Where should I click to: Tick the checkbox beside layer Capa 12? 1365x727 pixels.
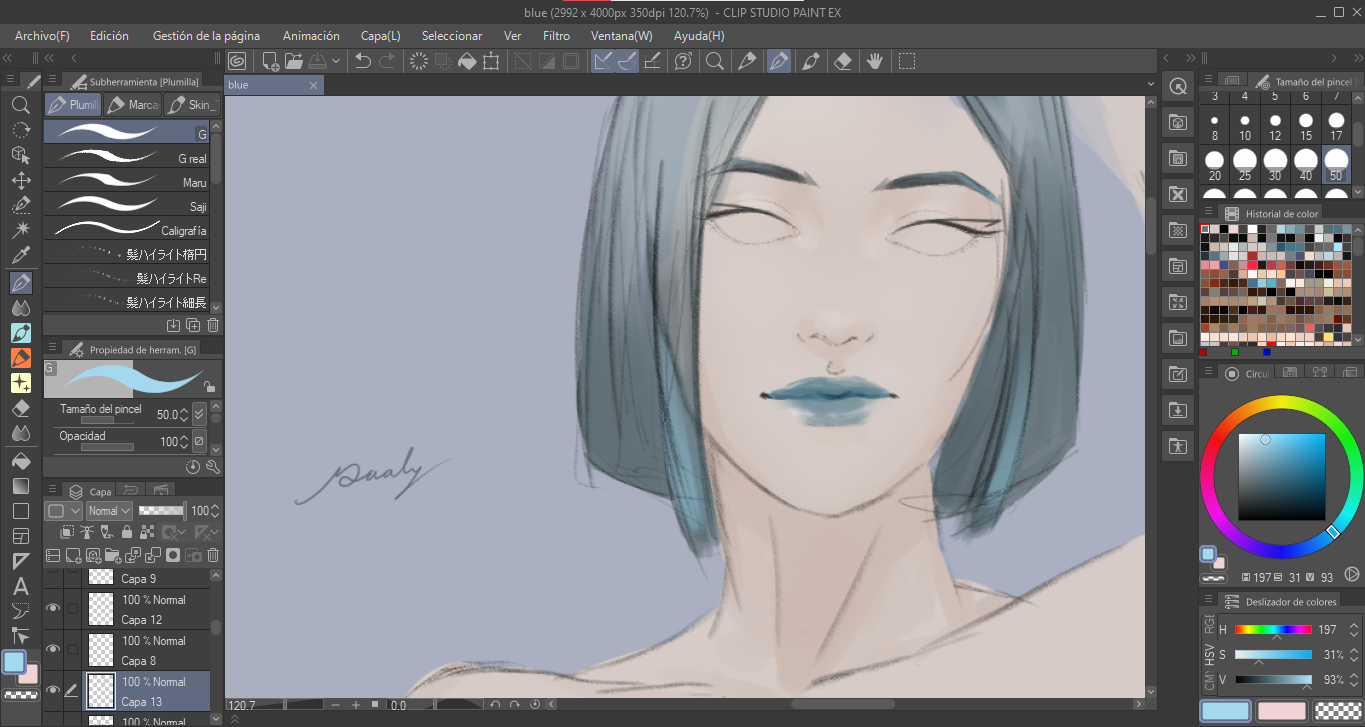tap(72, 608)
